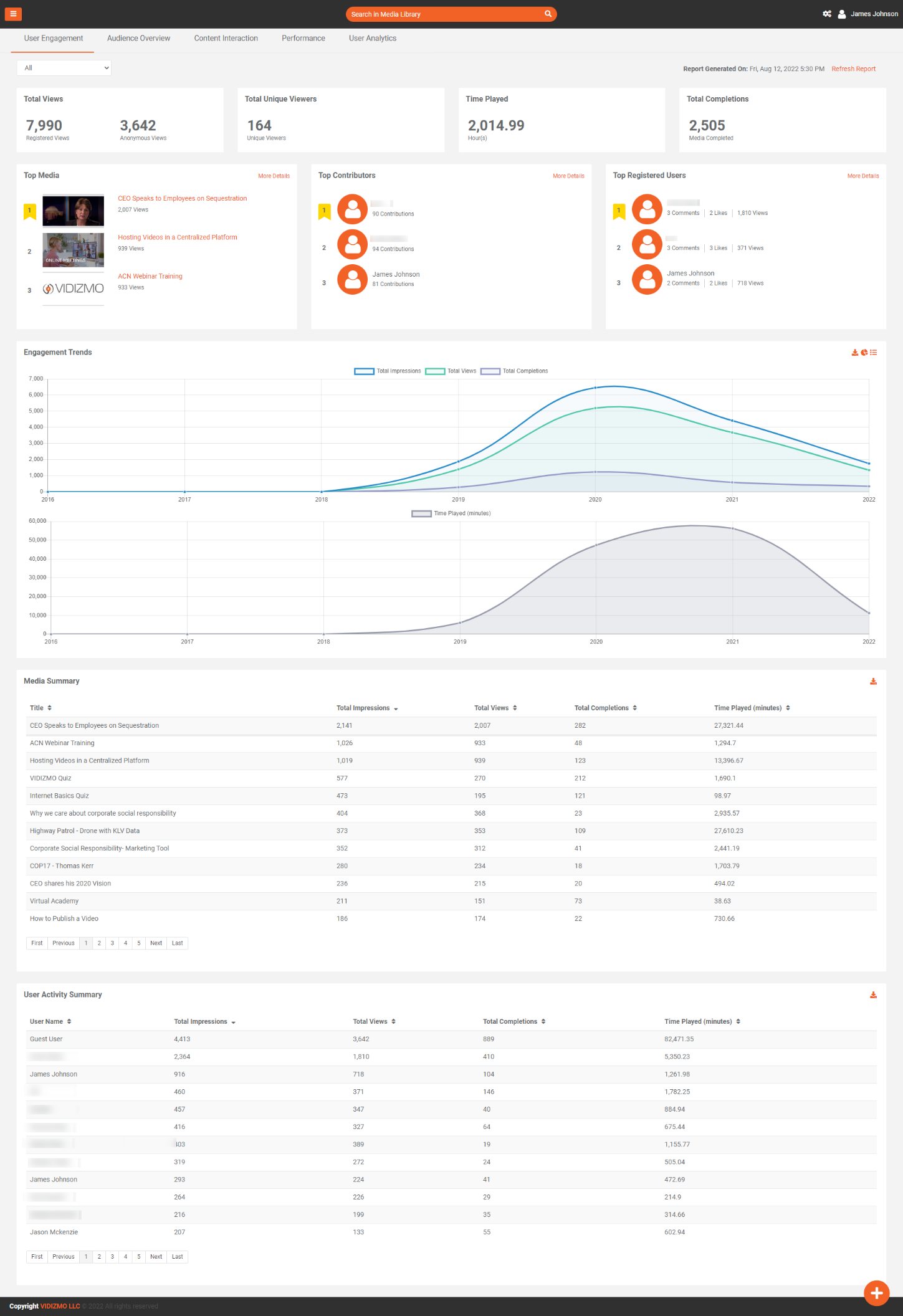The height and width of the screenshot is (1316, 903).
Task: Sort User Activity by User Name
Action: tap(50, 1021)
